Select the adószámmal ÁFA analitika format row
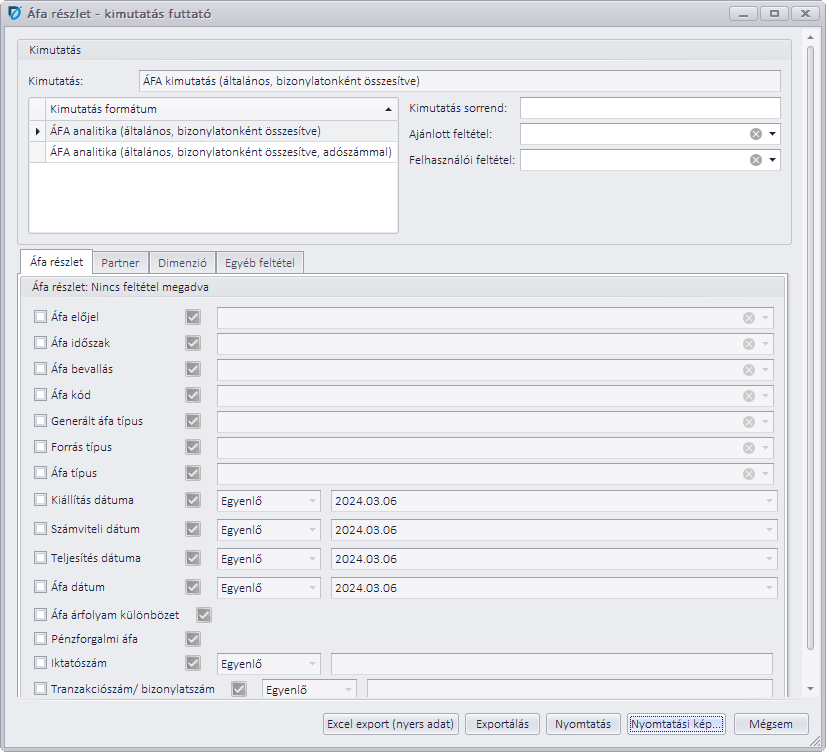The height and width of the screenshot is (752, 826). [x=220, y=152]
